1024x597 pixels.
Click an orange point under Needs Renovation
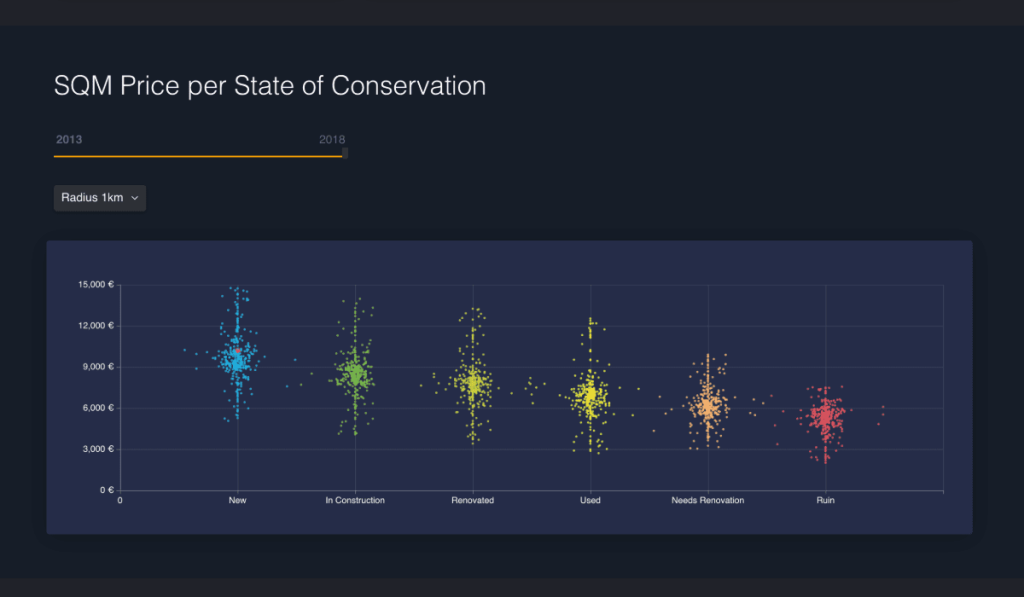point(708,405)
